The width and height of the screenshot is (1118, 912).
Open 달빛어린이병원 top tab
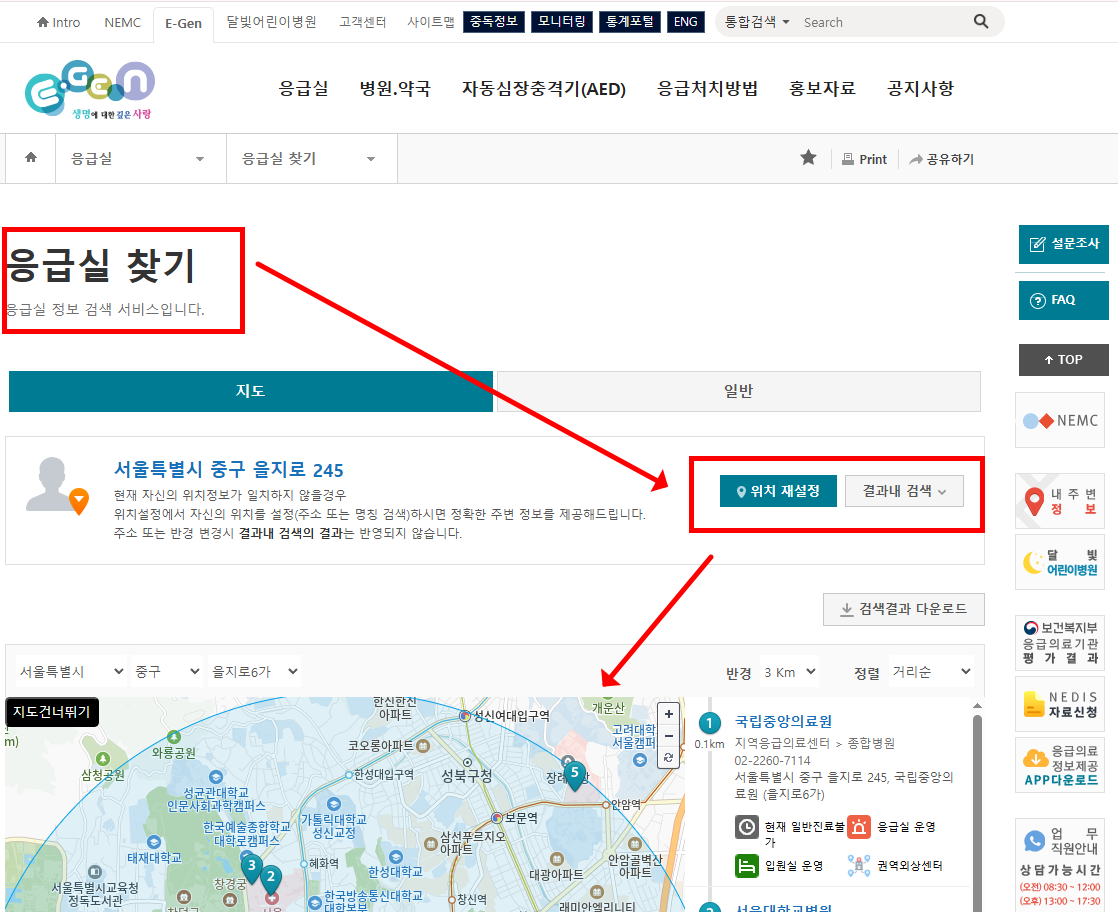point(271,22)
